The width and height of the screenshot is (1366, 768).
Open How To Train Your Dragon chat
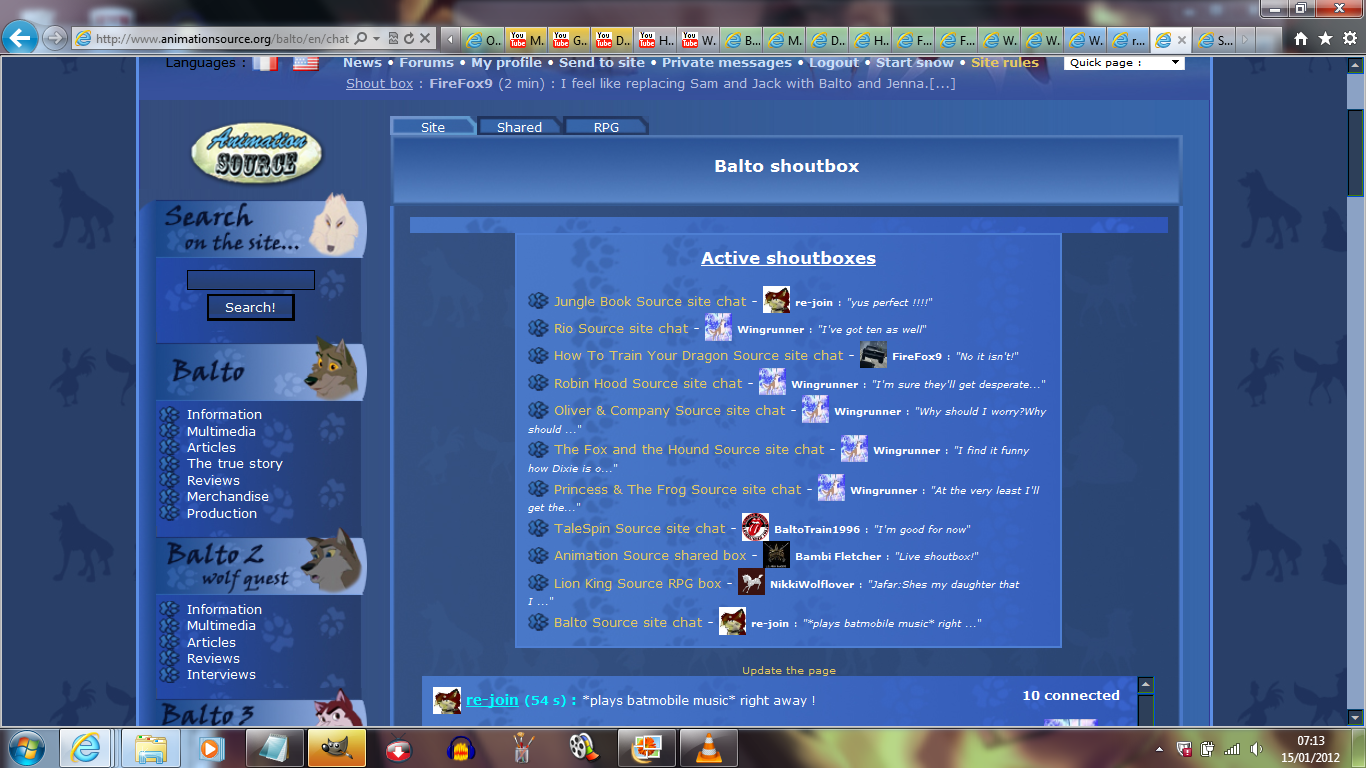click(699, 355)
